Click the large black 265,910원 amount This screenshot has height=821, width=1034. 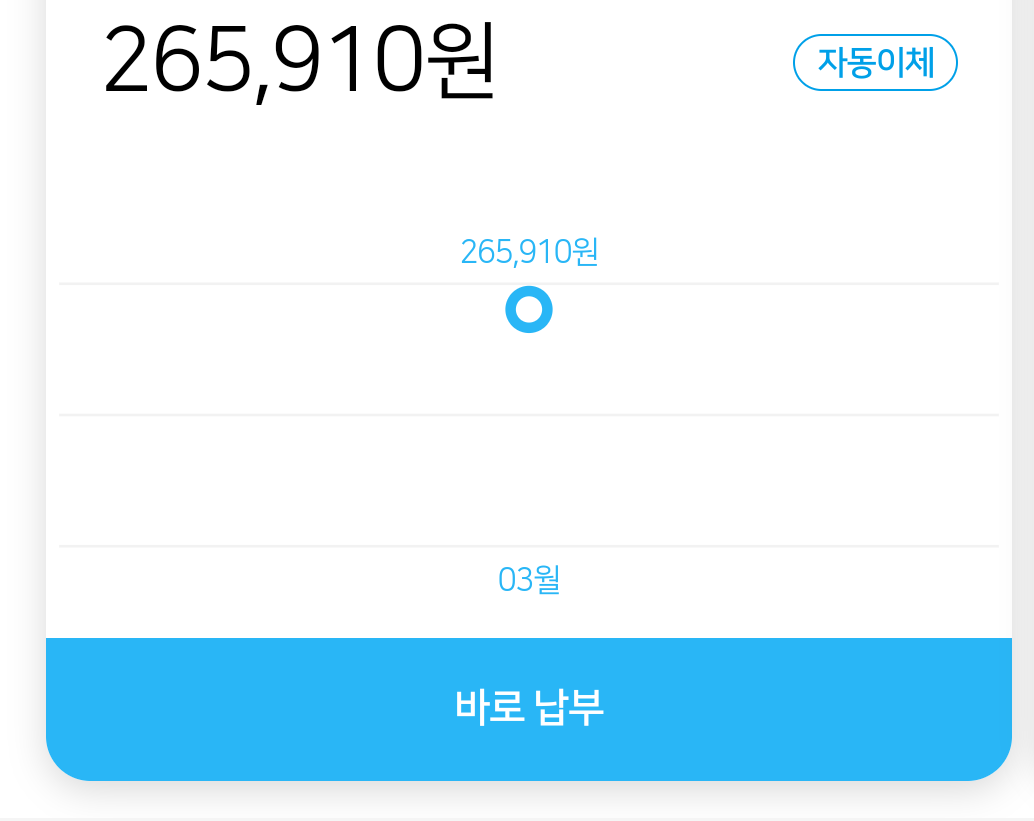tap(298, 62)
